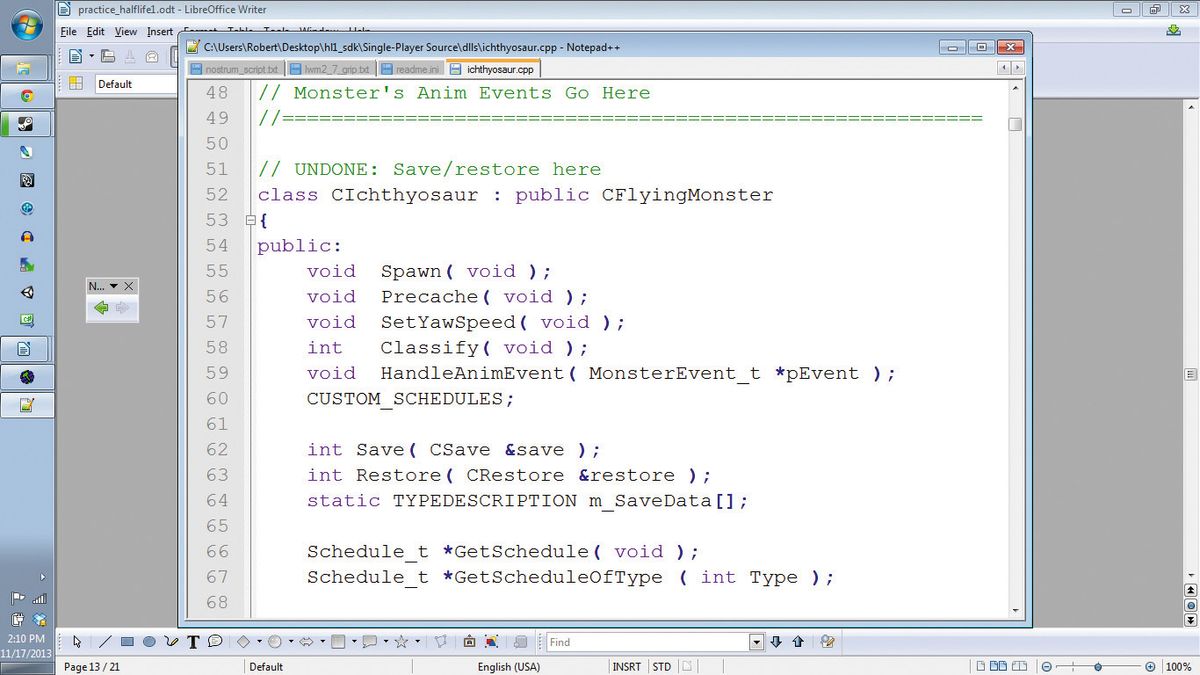Toggle INSRT insert mode in status bar
This screenshot has width=1200, height=675.
tap(627, 667)
